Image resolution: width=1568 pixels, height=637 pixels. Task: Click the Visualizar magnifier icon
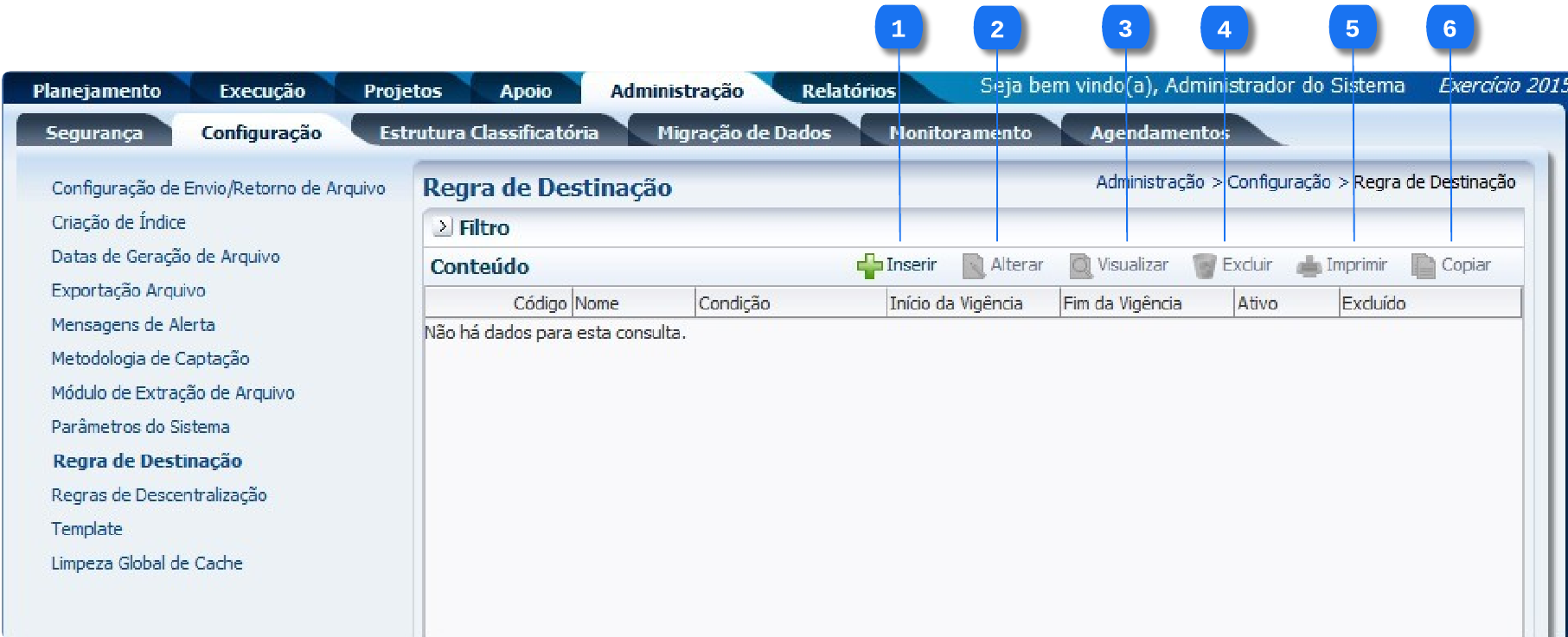1080,266
